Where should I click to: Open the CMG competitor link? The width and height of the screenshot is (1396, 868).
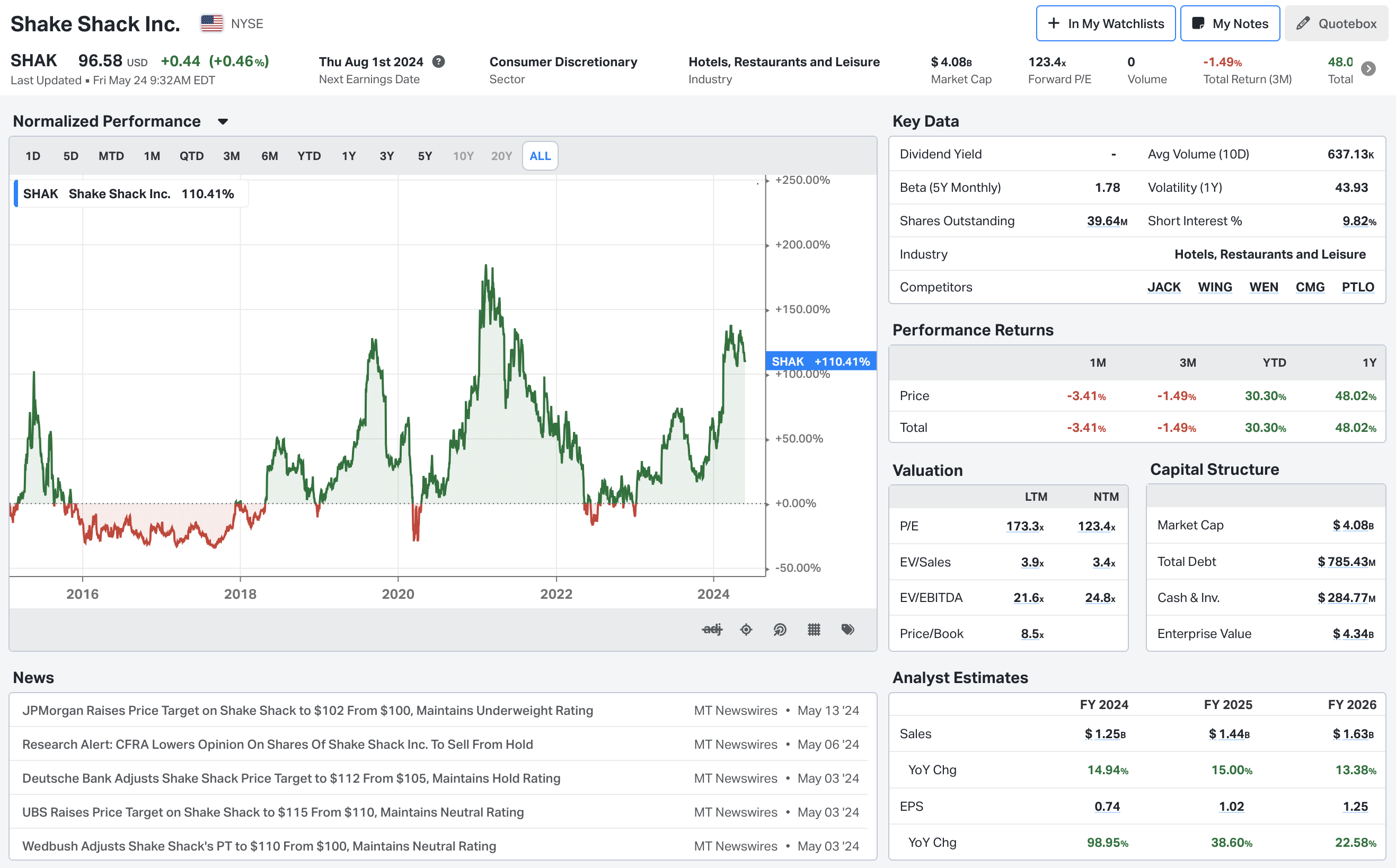point(1309,287)
